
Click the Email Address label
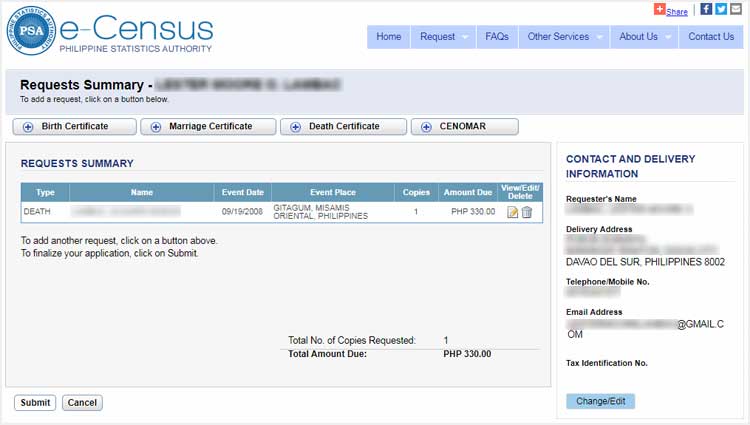click(594, 312)
